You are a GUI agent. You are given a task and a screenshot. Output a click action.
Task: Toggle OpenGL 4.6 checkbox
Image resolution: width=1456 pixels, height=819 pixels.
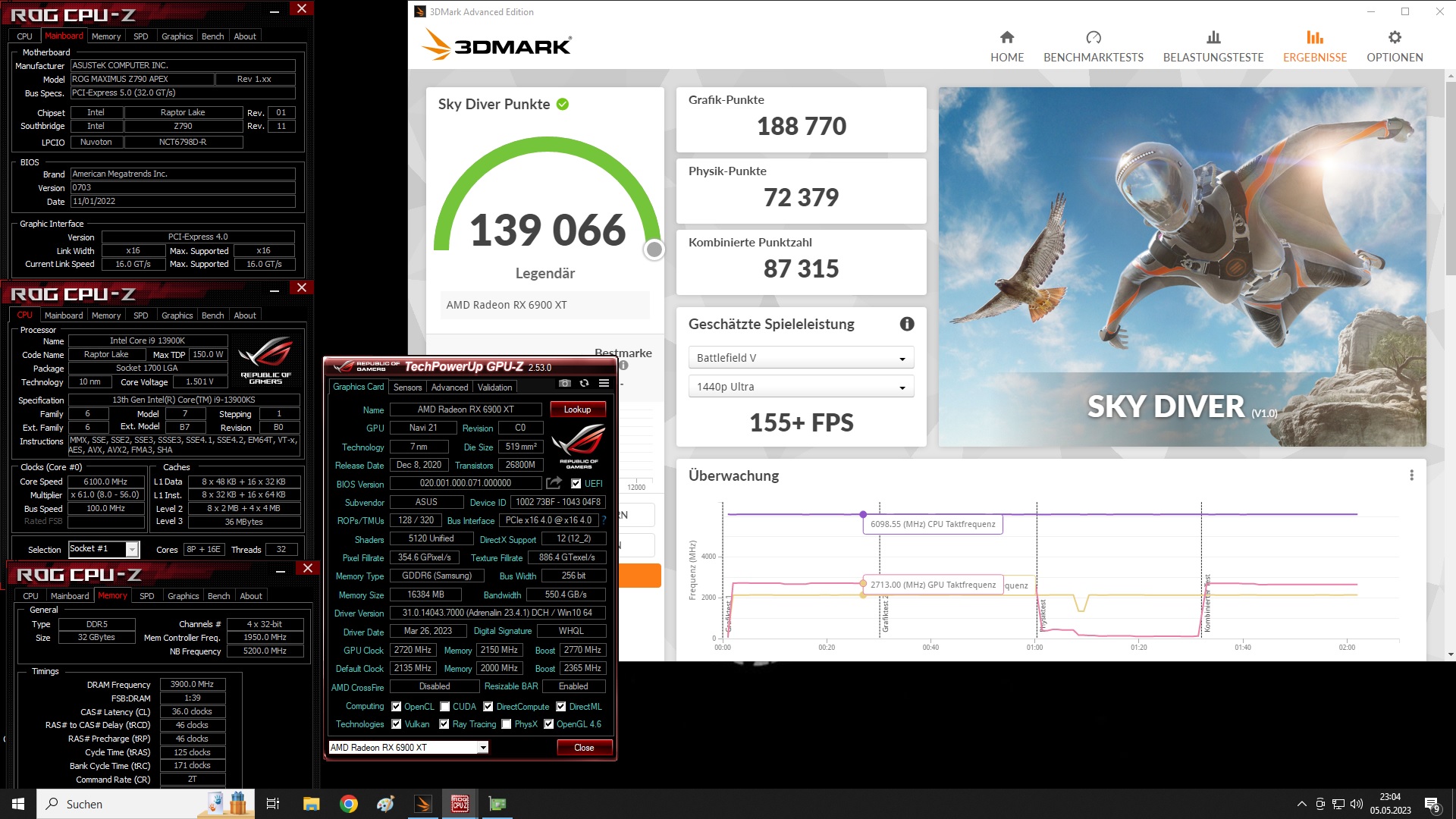coord(549,724)
